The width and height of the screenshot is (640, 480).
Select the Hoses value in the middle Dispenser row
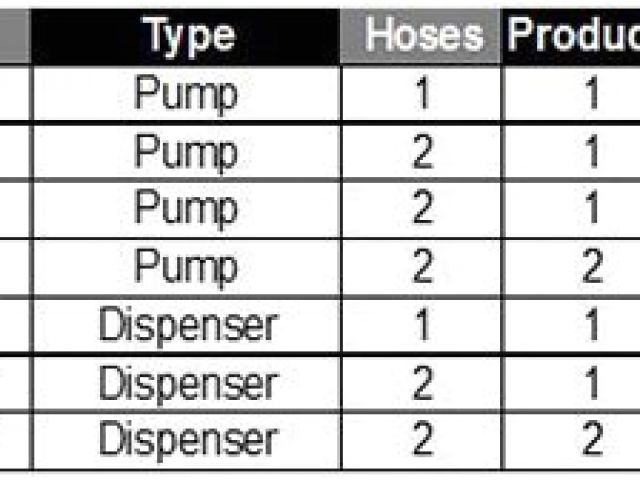coord(423,382)
